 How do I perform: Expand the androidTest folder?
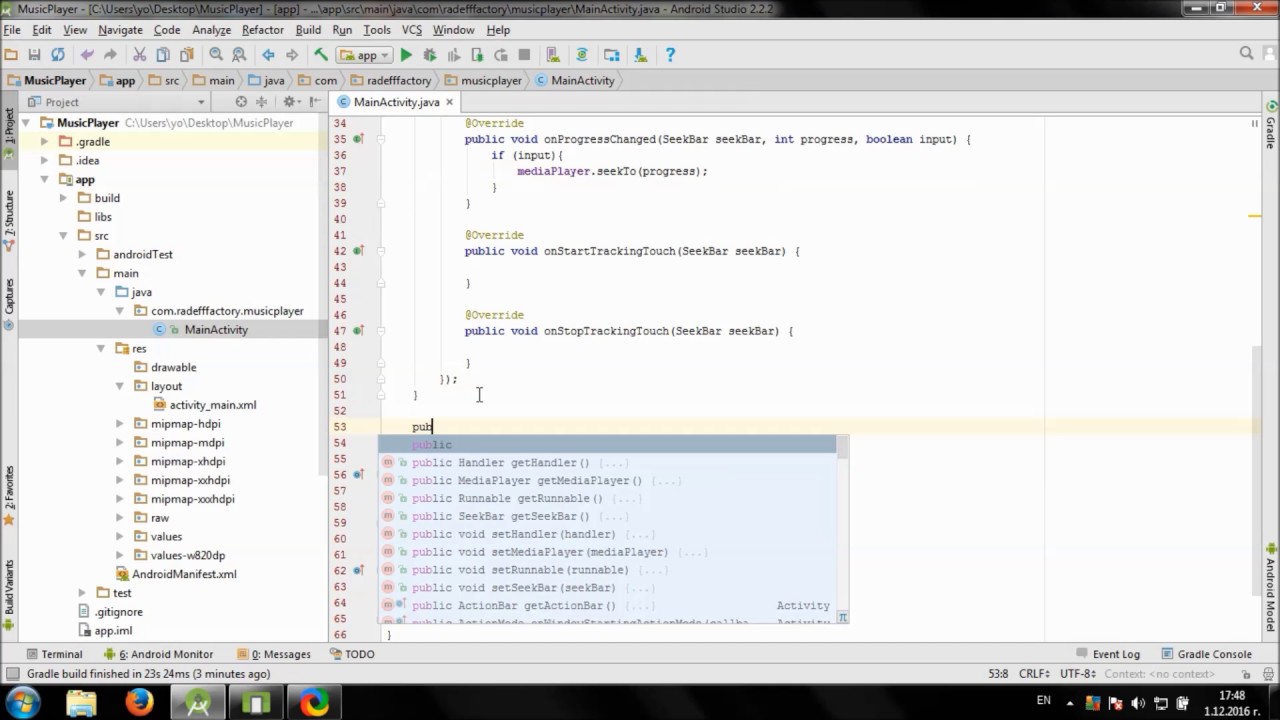click(82, 254)
